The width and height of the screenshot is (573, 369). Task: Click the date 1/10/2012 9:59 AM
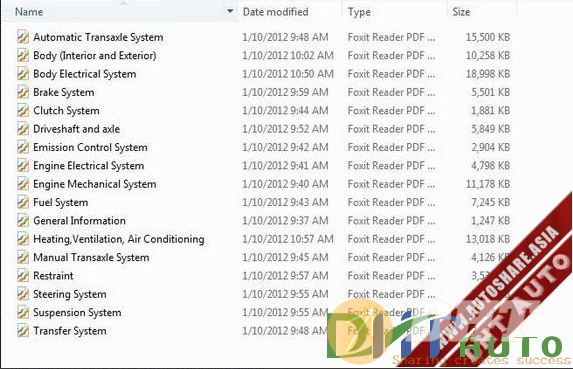coord(285,92)
